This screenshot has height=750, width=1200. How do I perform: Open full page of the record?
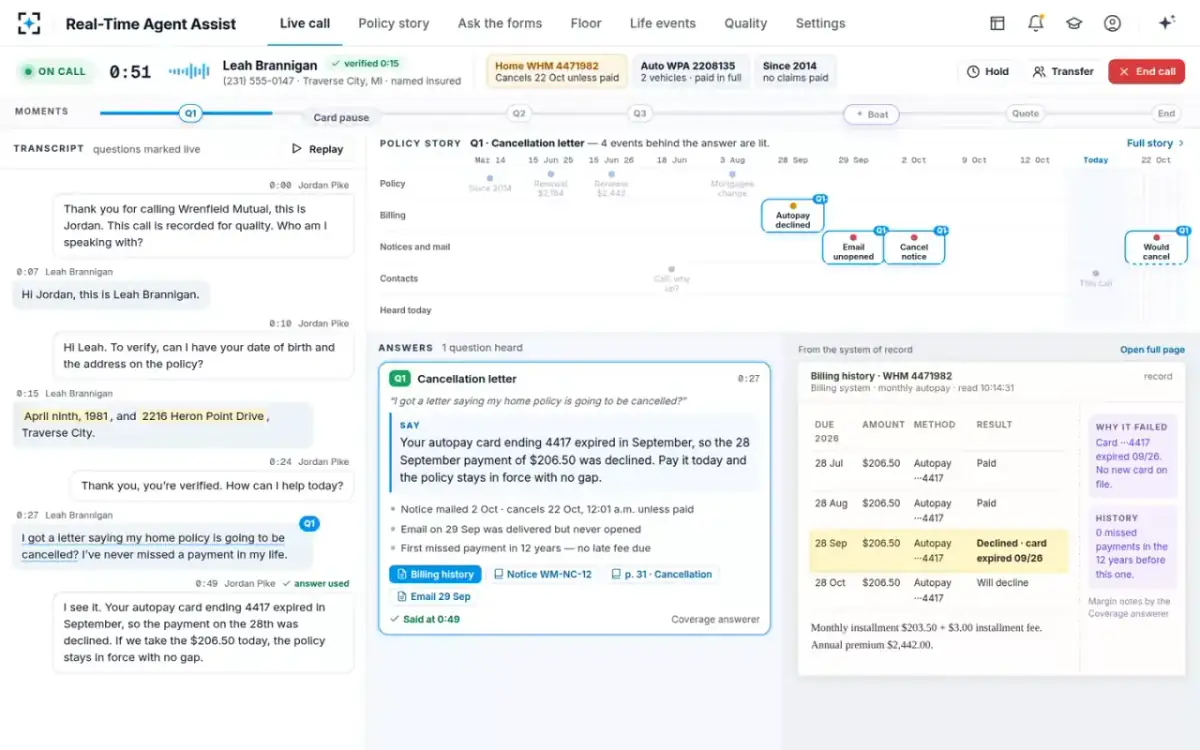click(1152, 350)
